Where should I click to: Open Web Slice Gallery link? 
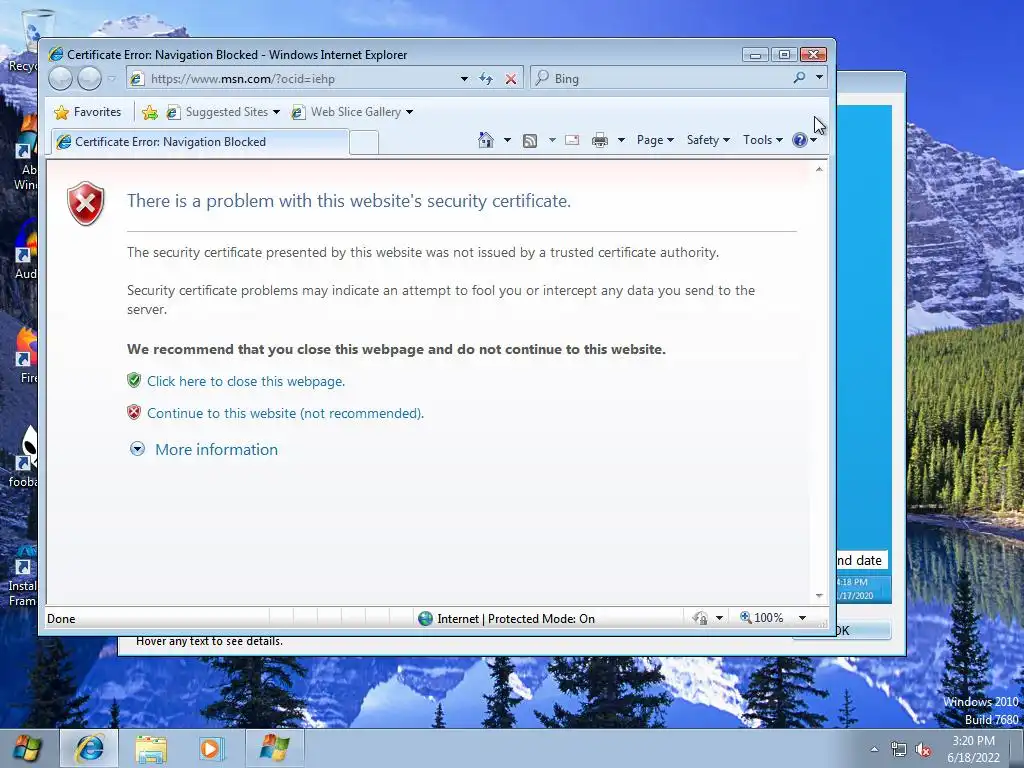click(x=351, y=112)
